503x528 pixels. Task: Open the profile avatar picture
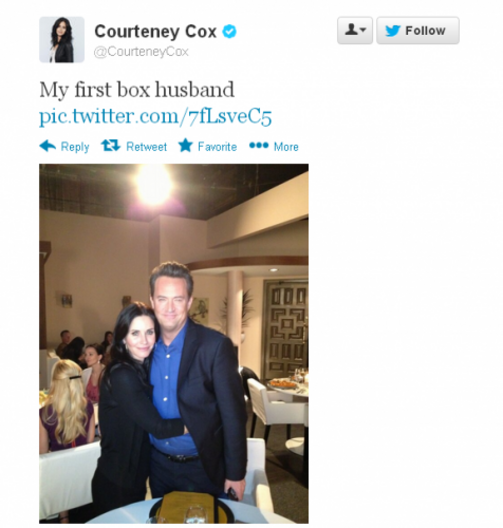pyautogui.click(x=62, y=39)
